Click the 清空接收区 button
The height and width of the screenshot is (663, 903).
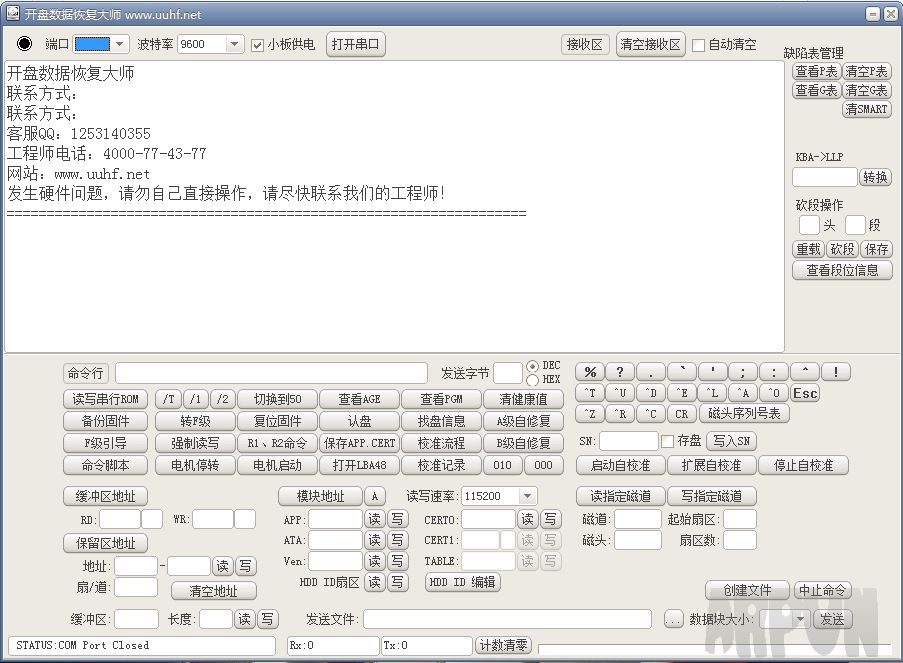650,45
